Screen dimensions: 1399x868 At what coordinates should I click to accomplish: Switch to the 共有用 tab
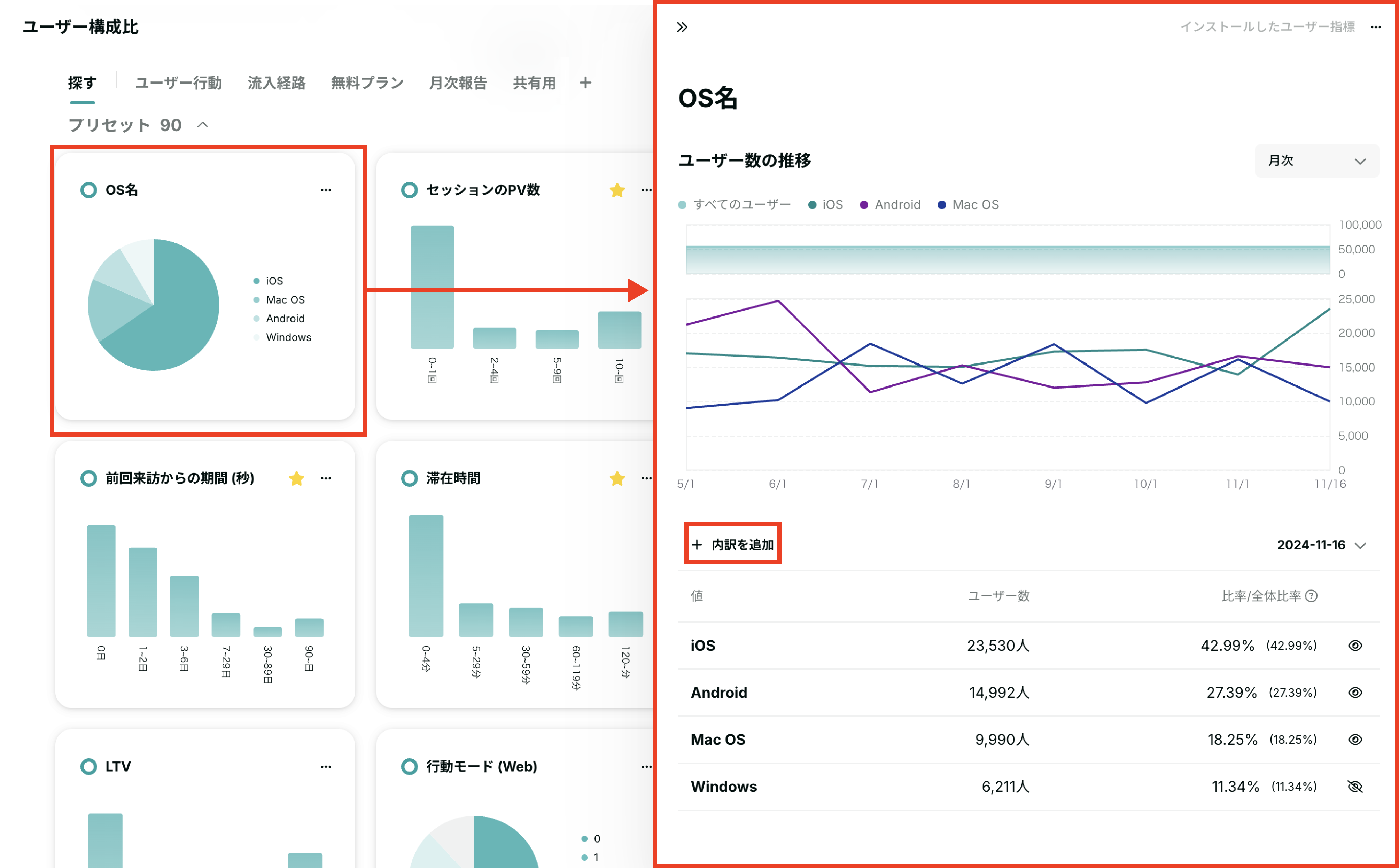tap(535, 83)
